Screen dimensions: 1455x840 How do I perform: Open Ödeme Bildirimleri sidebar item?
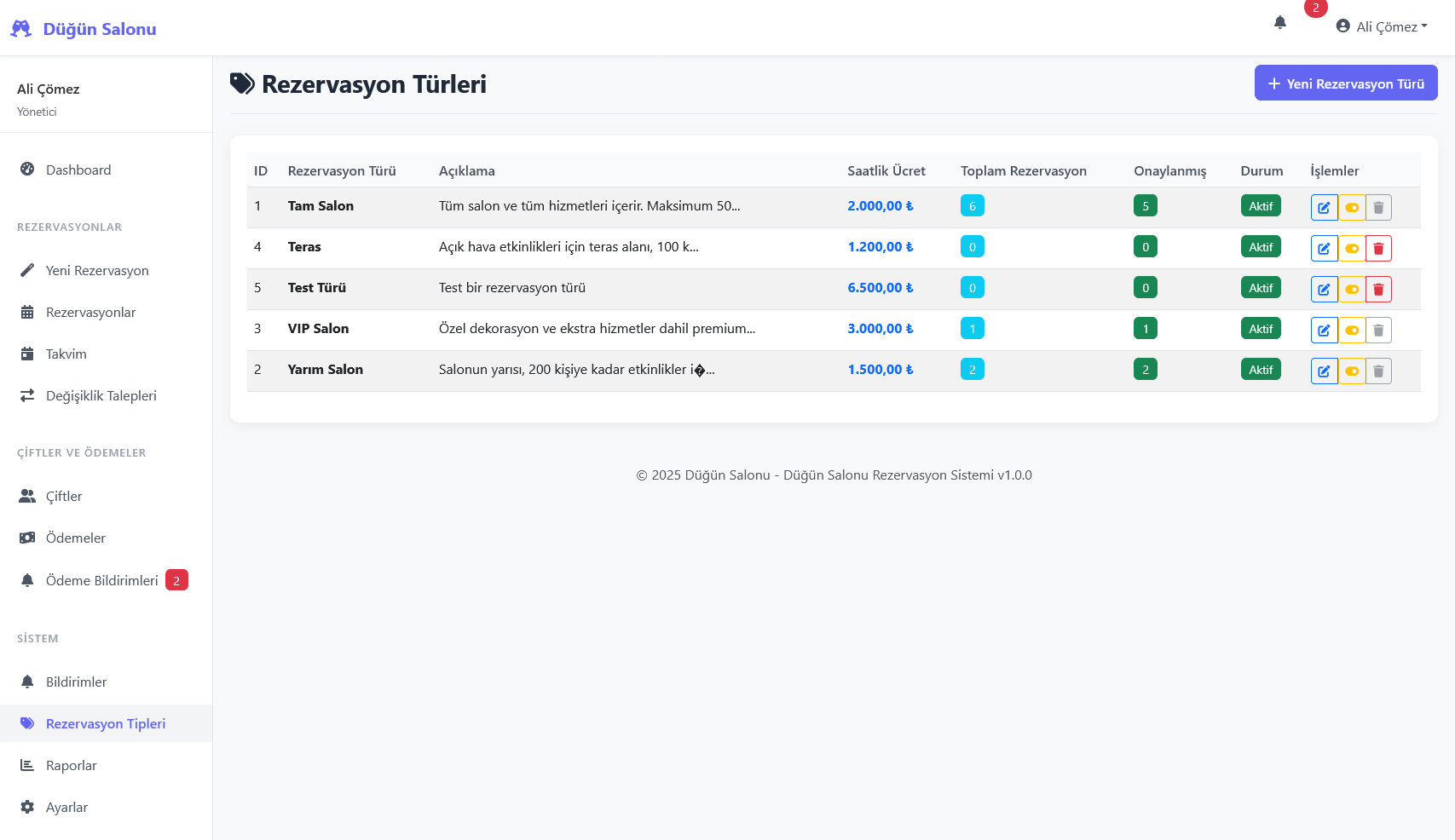102,580
